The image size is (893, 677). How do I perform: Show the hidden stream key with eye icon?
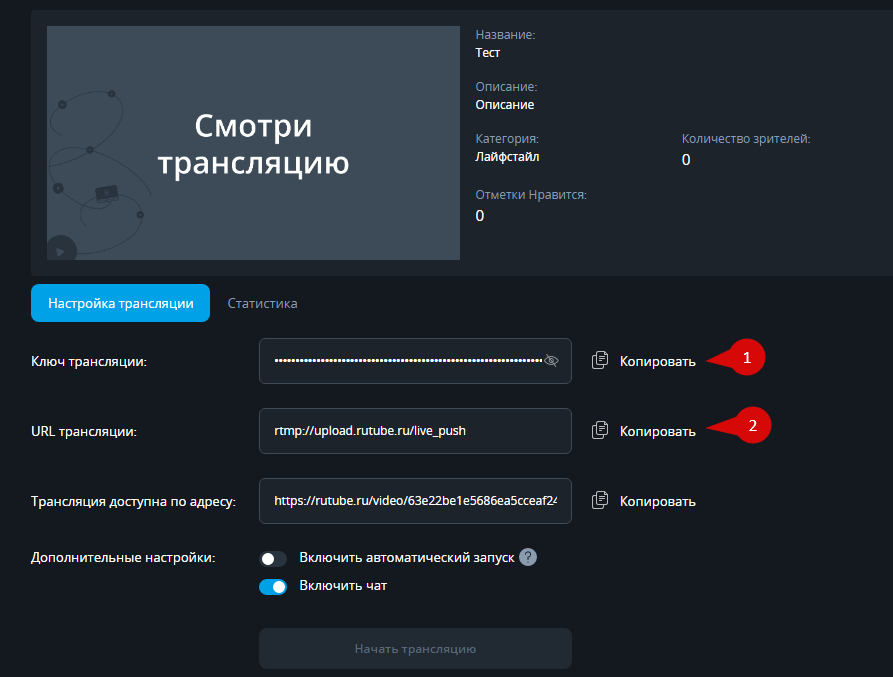(551, 361)
